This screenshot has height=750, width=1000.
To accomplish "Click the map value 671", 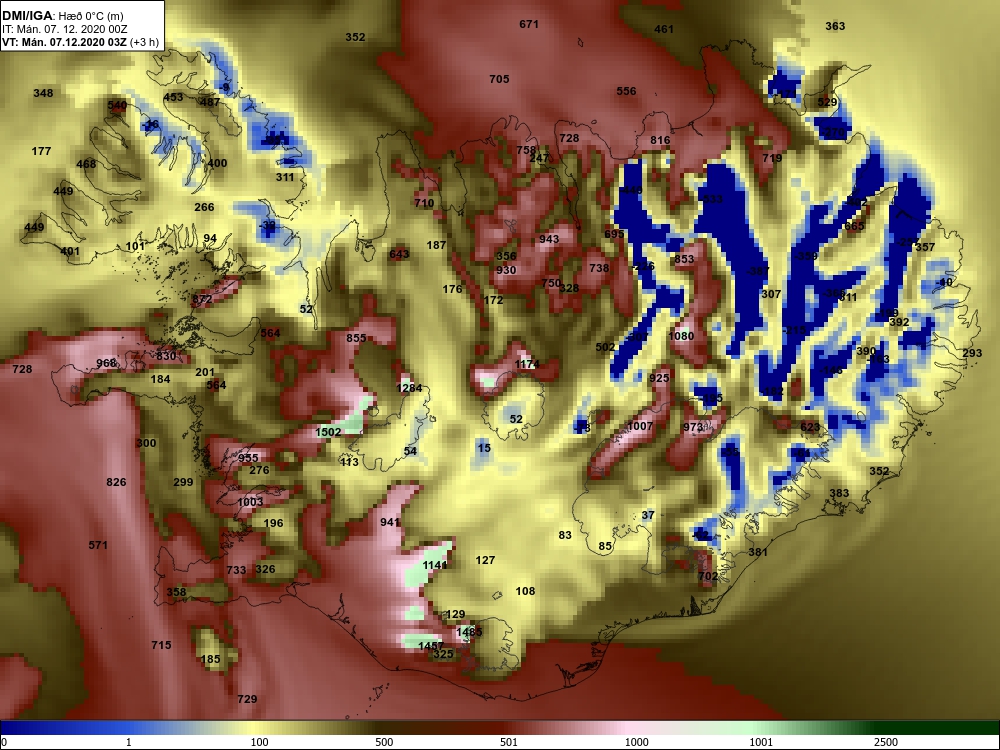I will coord(529,24).
